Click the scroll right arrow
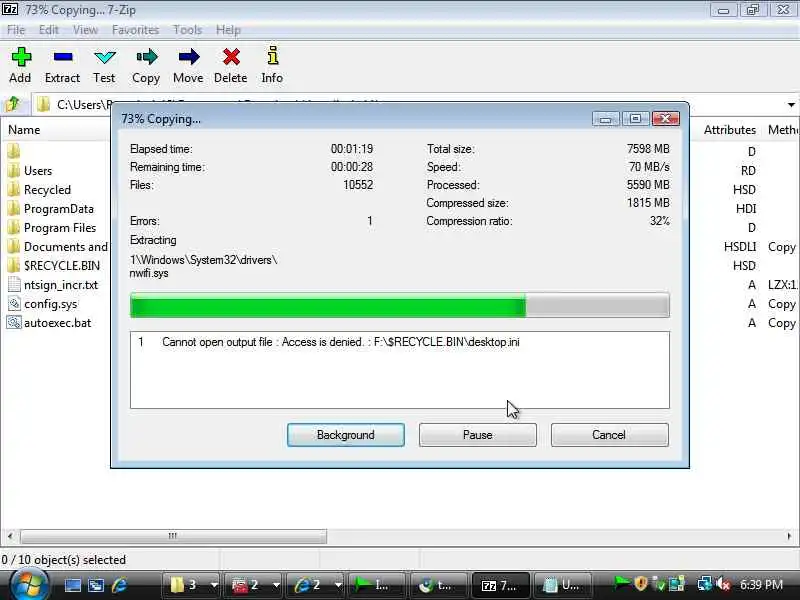The height and width of the screenshot is (600, 800). pyautogui.click(x=789, y=536)
